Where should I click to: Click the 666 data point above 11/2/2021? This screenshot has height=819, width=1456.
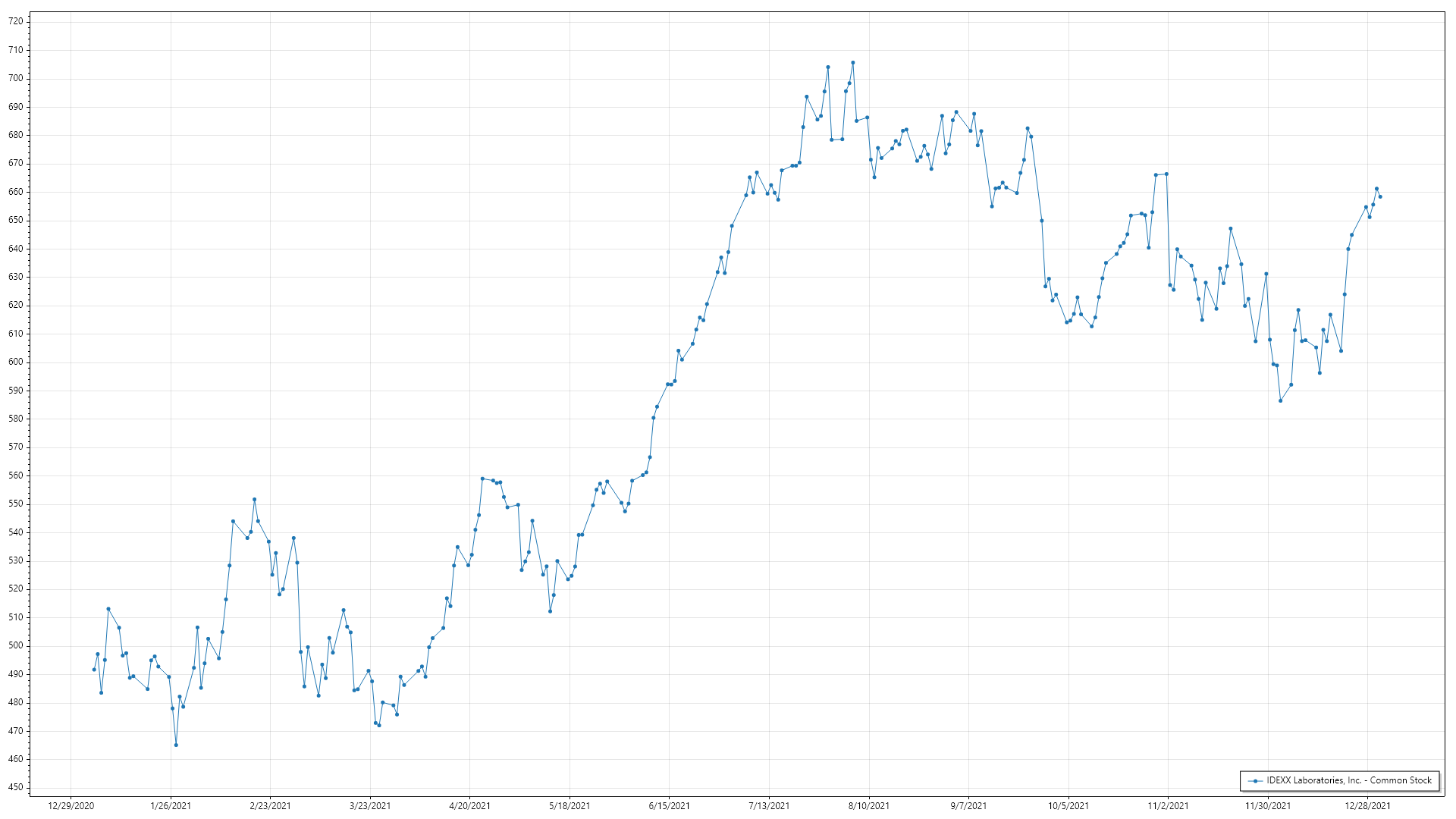tap(1166, 174)
